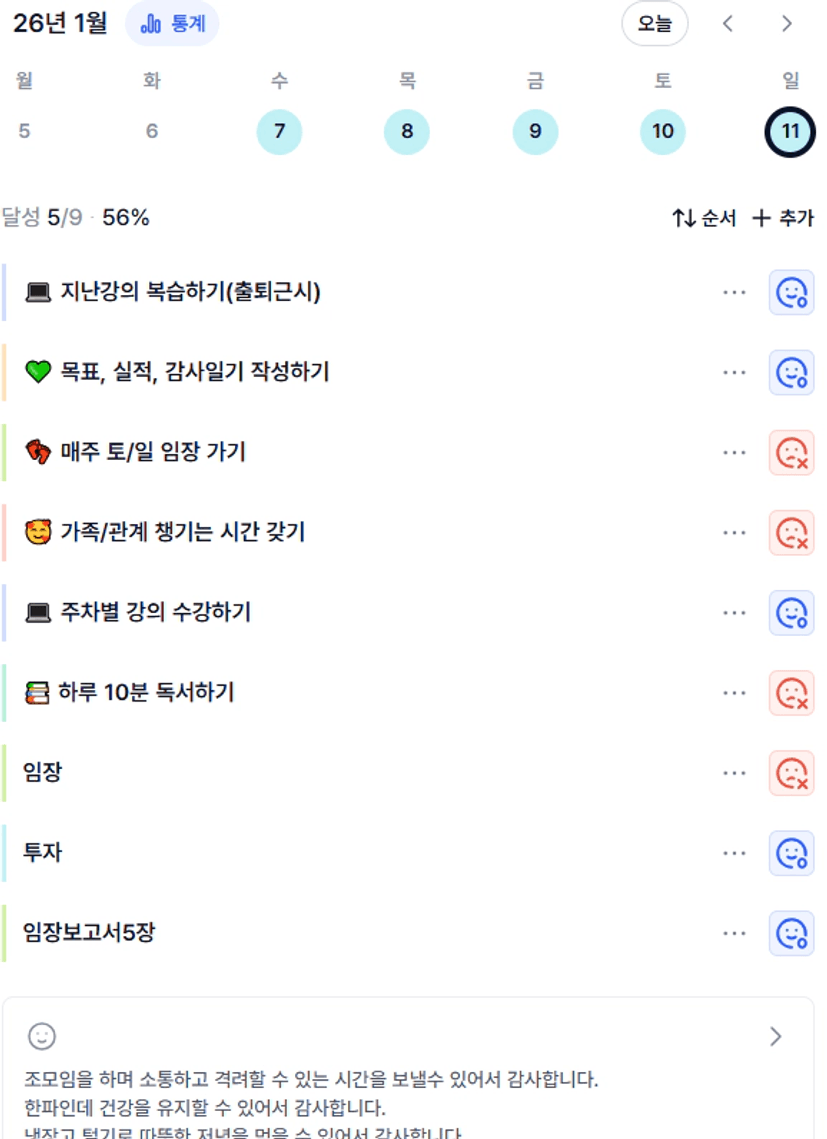Image resolution: width=827 pixels, height=1139 pixels.
Task: Add a new habit with 추가
Action: pyautogui.click(x=783, y=218)
